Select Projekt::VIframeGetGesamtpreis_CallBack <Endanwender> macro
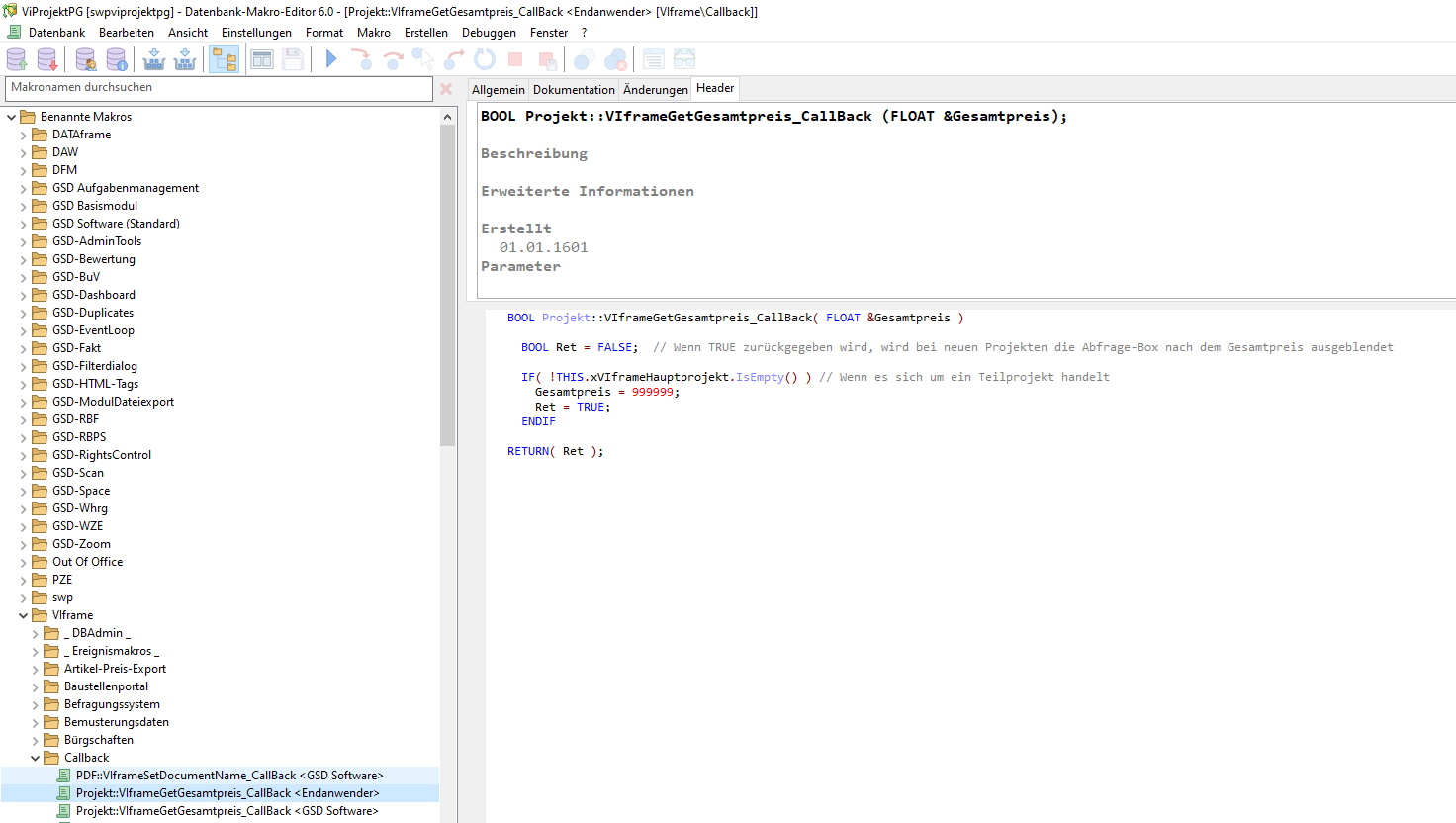 [227, 793]
